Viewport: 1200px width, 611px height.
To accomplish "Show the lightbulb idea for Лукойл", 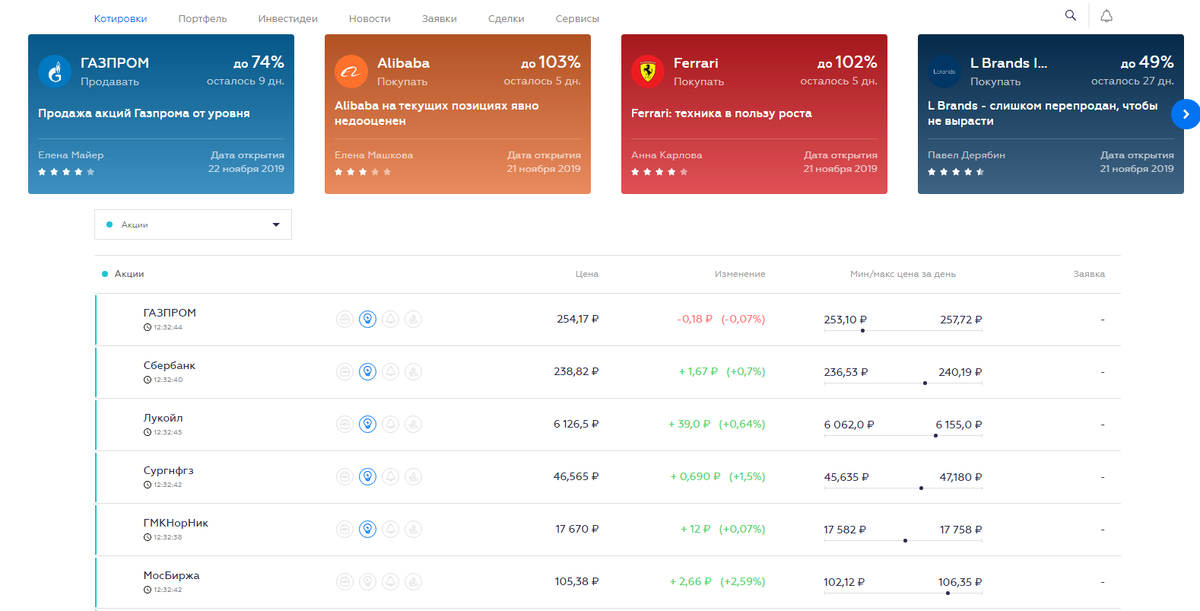I will [x=367, y=424].
